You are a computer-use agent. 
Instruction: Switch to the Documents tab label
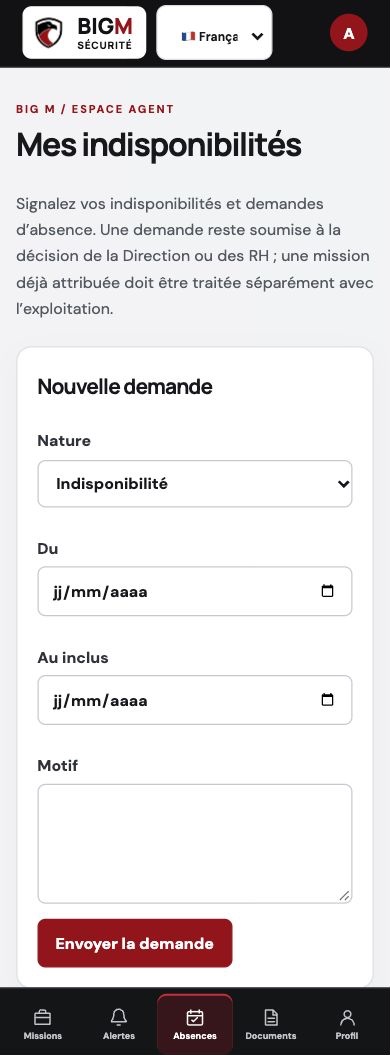coord(271,1035)
